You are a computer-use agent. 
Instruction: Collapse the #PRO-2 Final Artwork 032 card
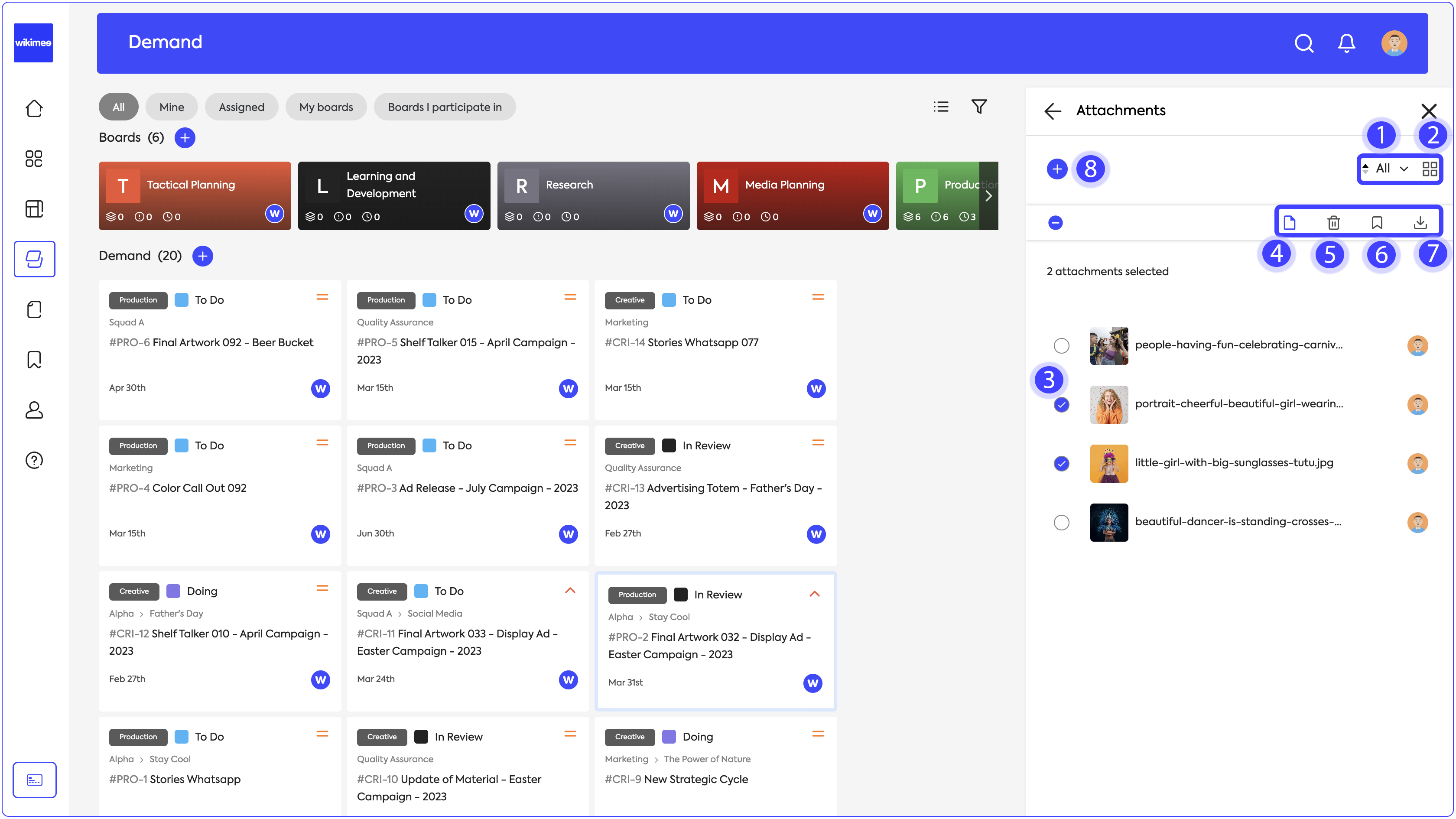[815, 594]
